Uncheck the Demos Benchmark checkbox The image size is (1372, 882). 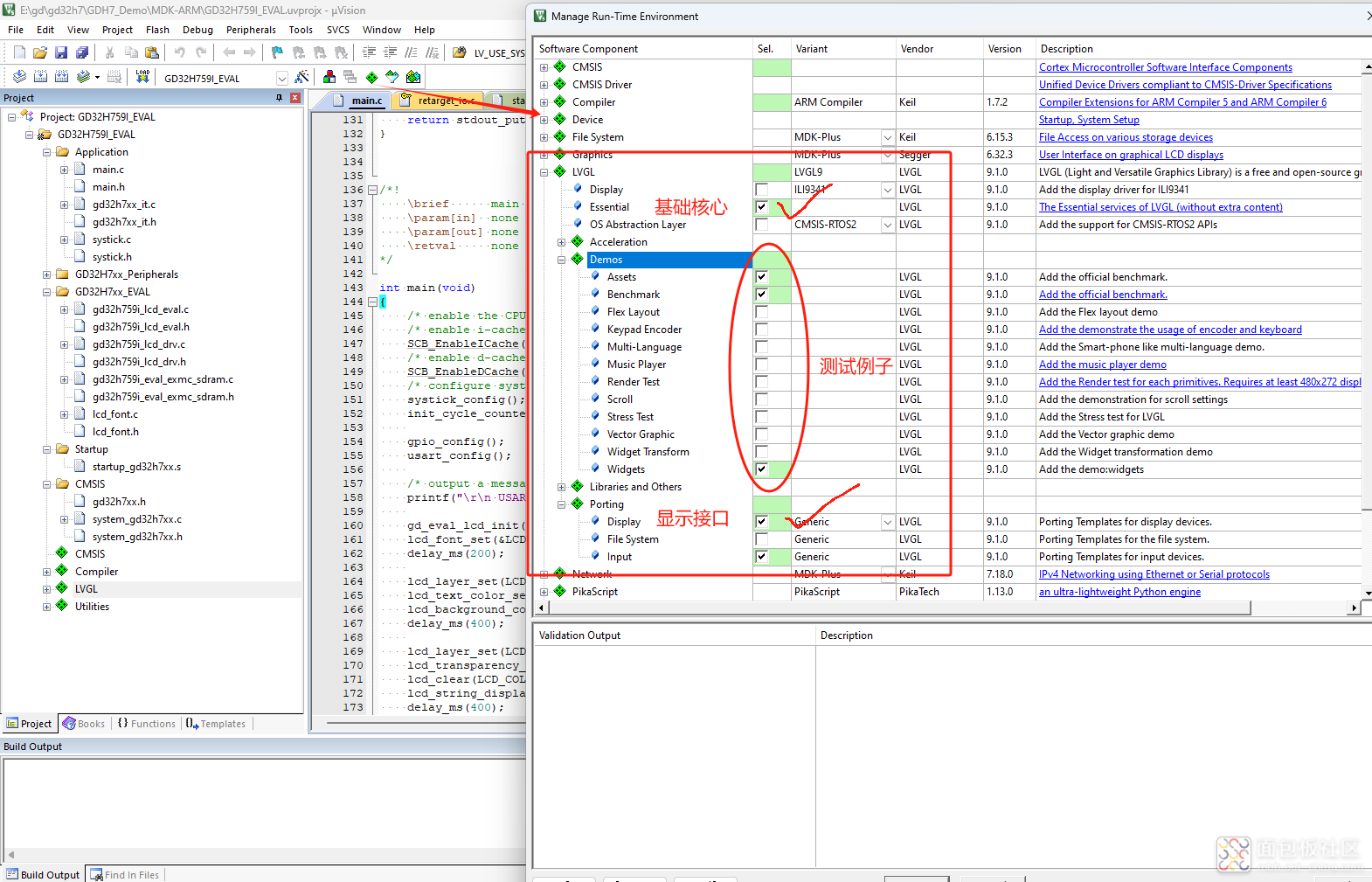(x=762, y=295)
